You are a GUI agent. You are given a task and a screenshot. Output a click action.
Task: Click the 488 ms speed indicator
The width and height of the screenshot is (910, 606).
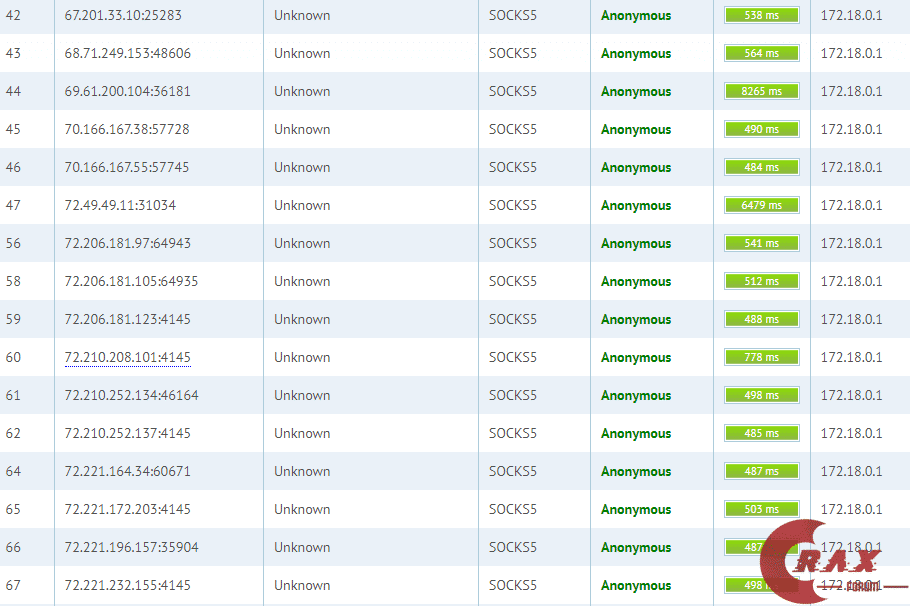pos(762,319)
